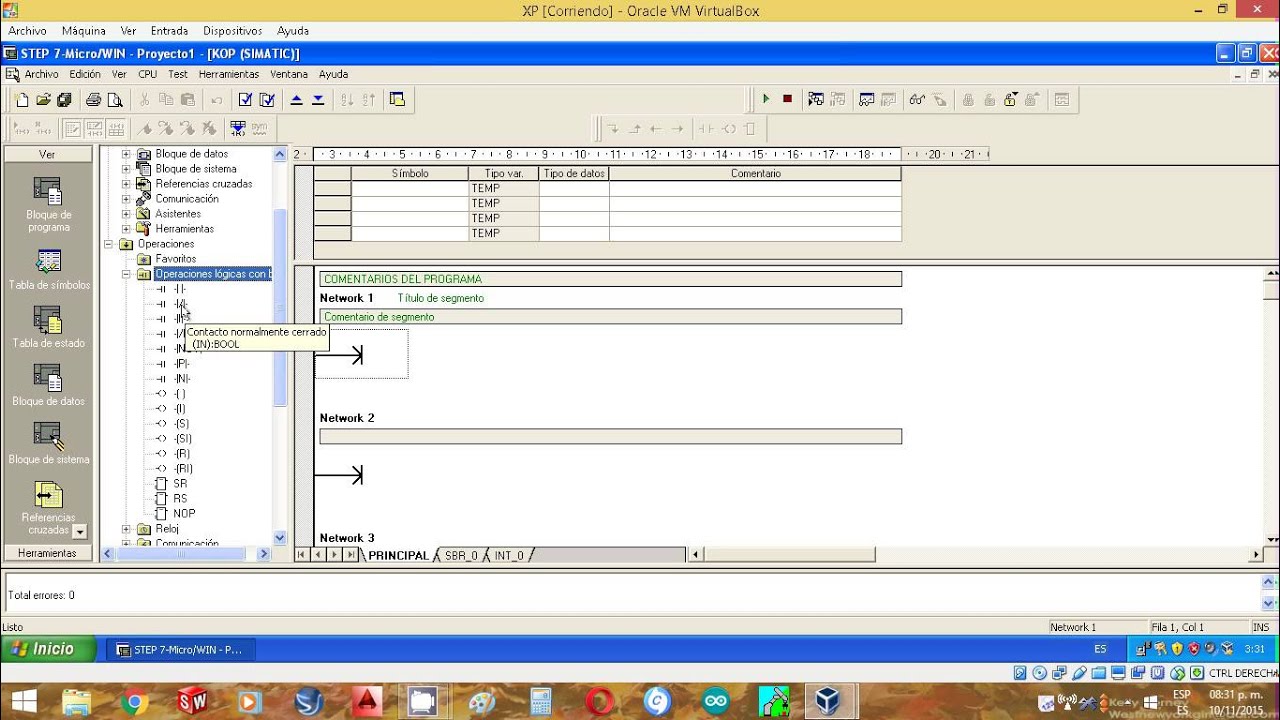The width and height of the screenshot is (1280, 720).
Task: Expand the Asistentes tree node
Action: point(126,214)
